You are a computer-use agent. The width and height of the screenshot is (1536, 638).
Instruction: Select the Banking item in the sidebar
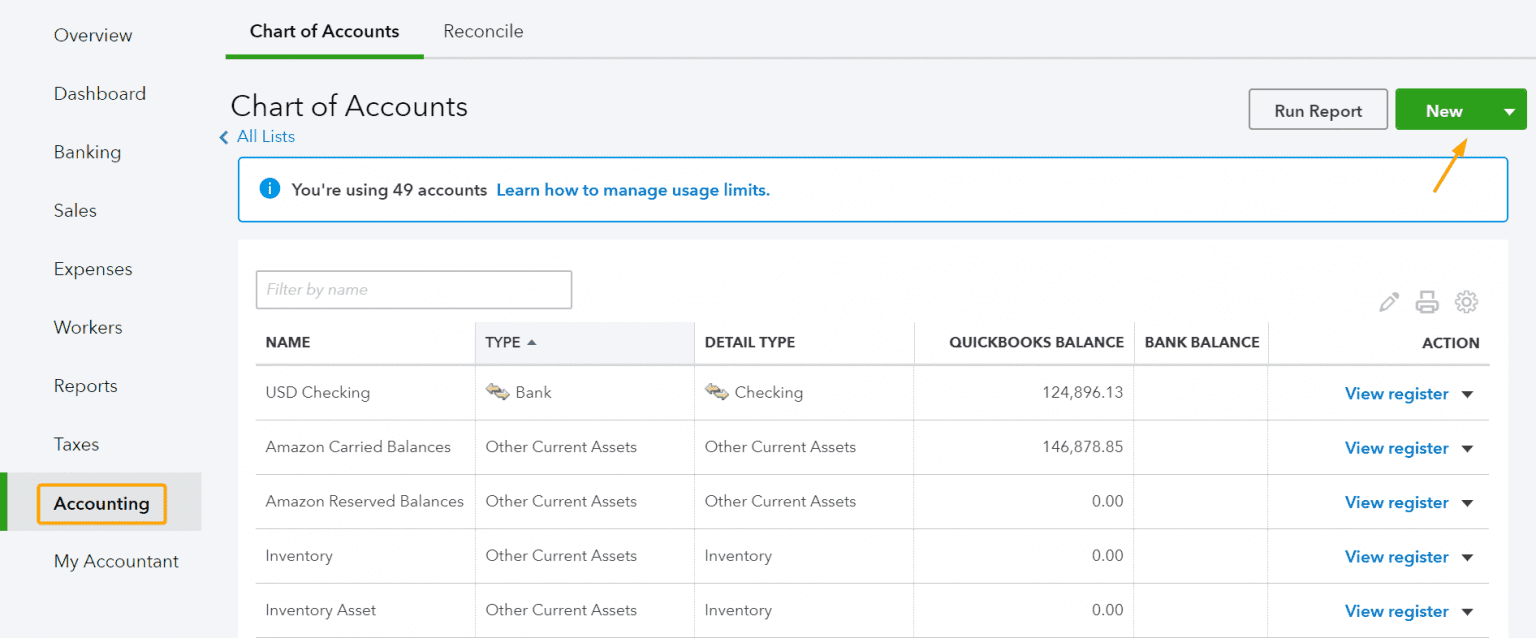pos(87,151)
